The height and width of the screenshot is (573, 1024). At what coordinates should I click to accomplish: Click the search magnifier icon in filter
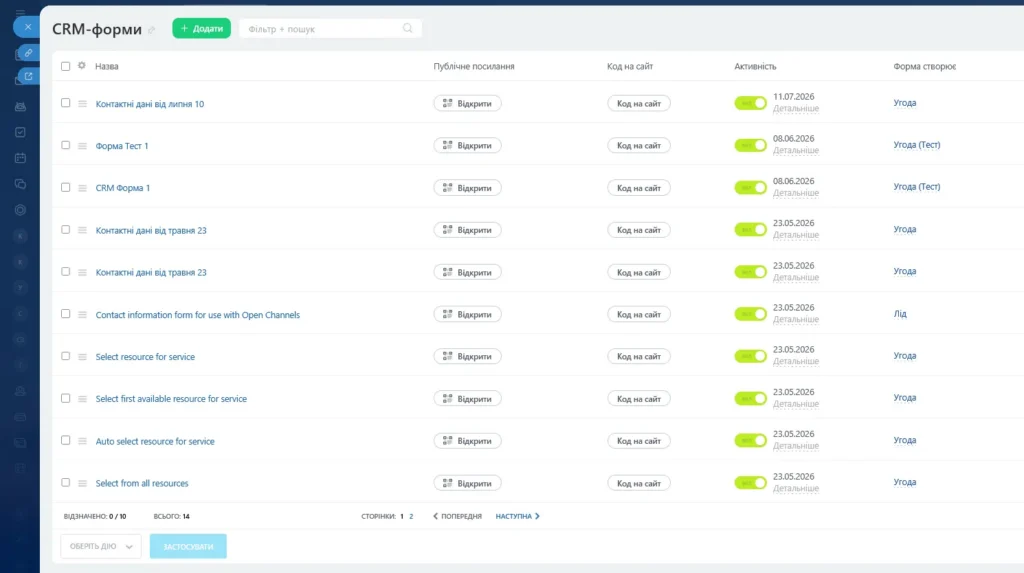(408, 28)
